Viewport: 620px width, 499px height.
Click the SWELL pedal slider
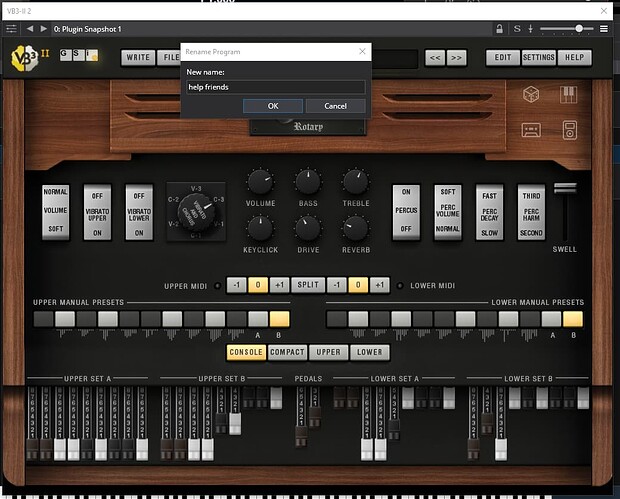coord(565,188)
